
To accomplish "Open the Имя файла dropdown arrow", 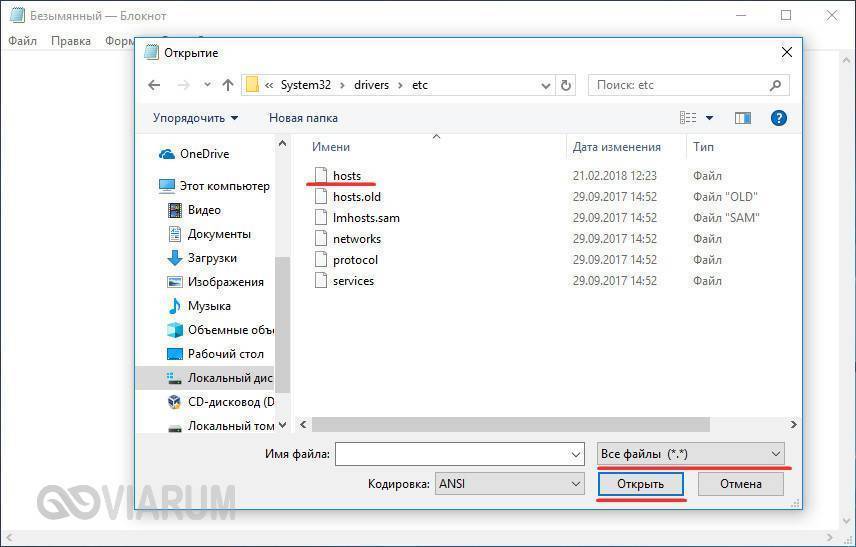I will pyautogui.click(x=576, y=454).
